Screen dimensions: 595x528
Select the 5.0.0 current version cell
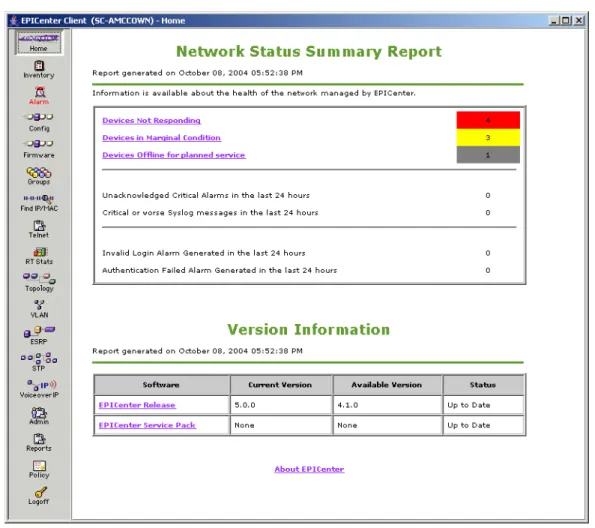281,405
